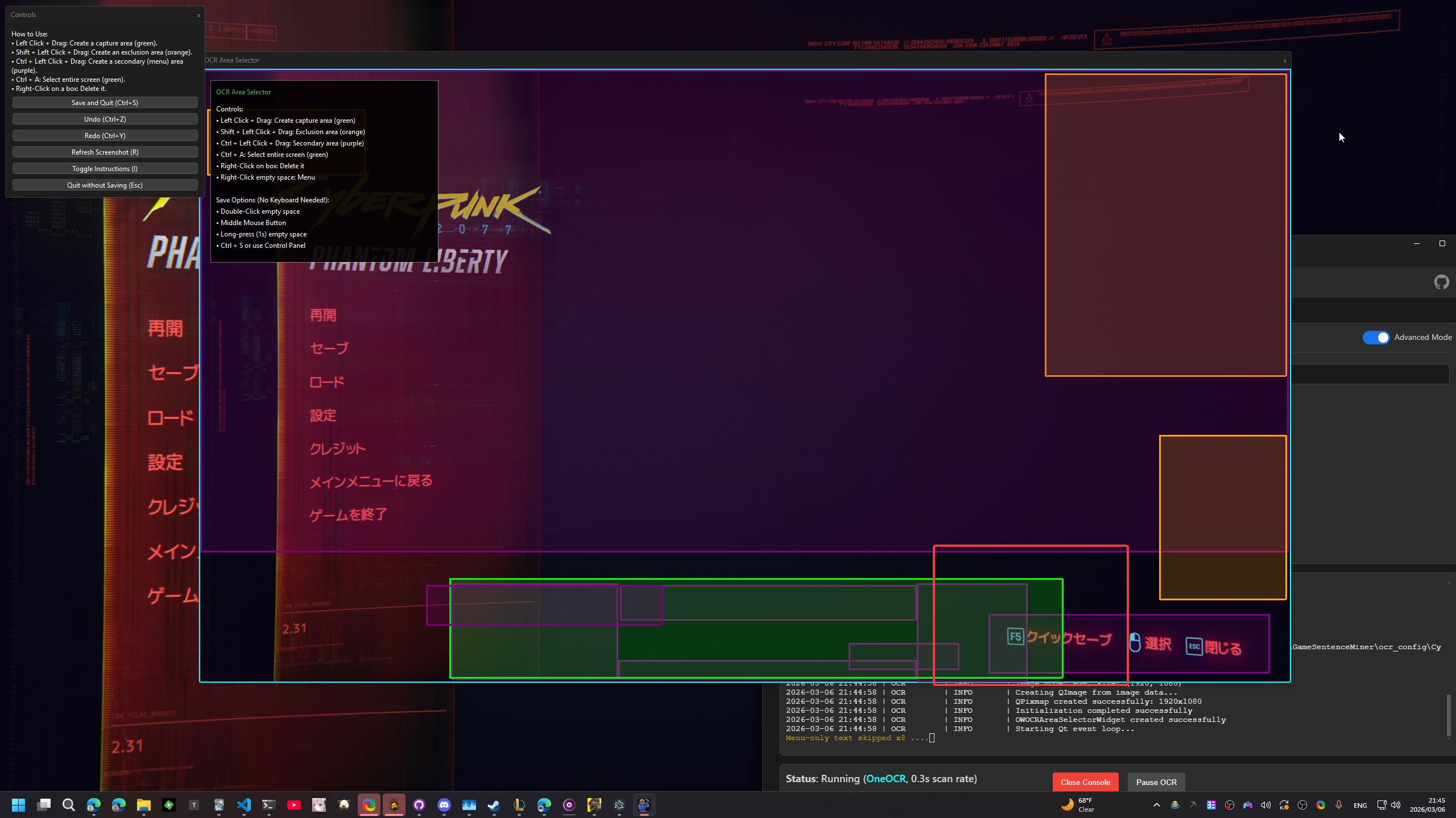Click the pickaxe icon in system tray

1193,804
